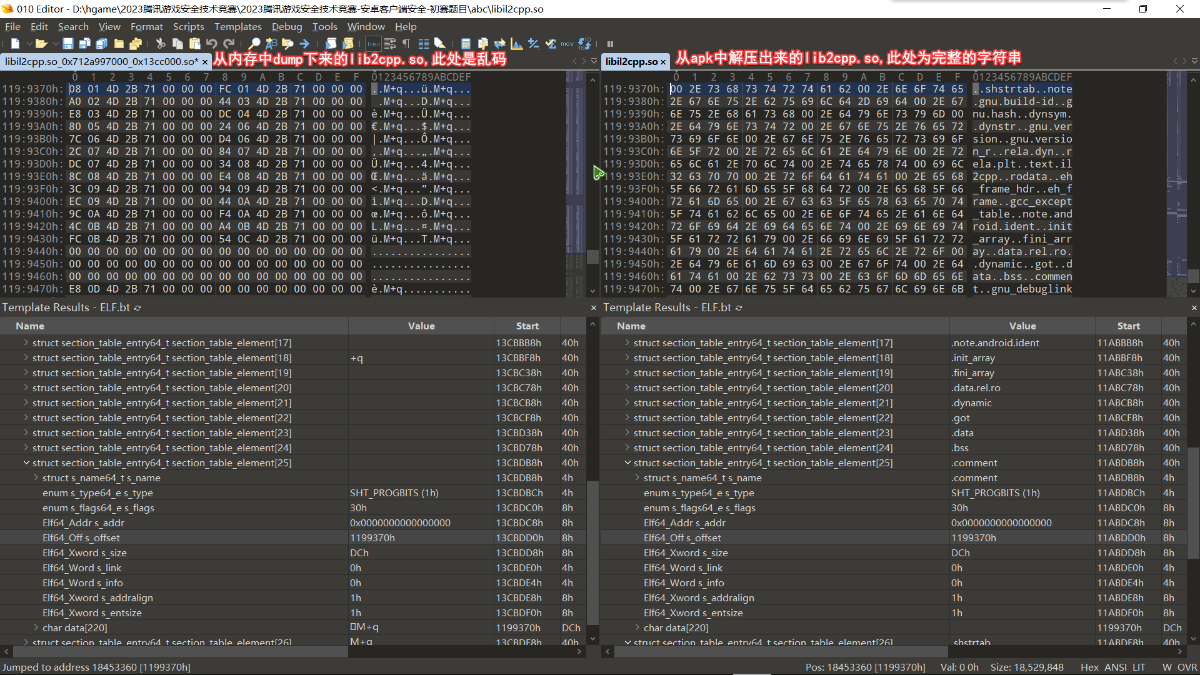Sort by left panel Value column header
The image size is (1200, 675).
(x=421, y=326)
